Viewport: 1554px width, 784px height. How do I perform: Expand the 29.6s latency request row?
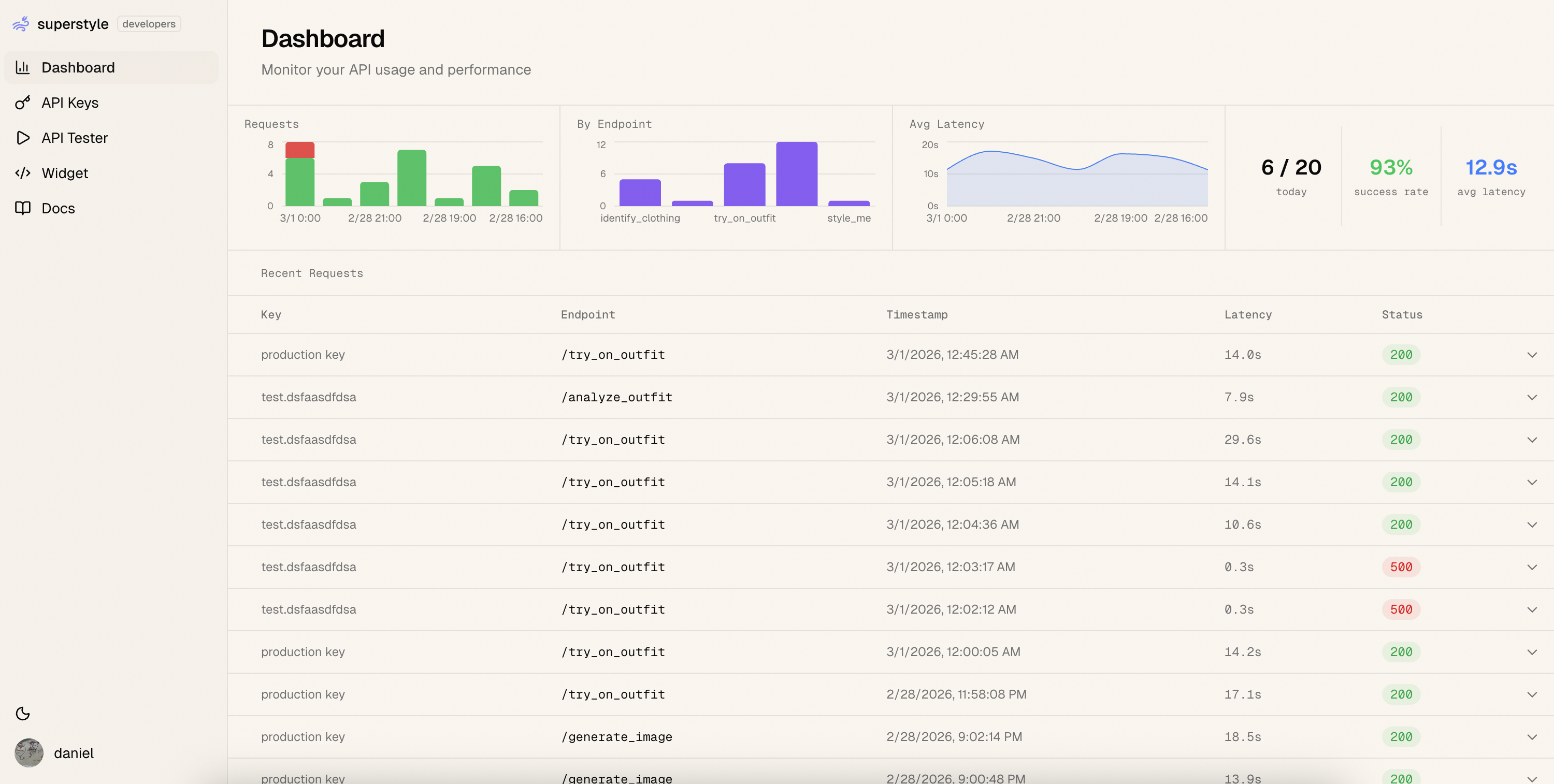pos(1531,440)
